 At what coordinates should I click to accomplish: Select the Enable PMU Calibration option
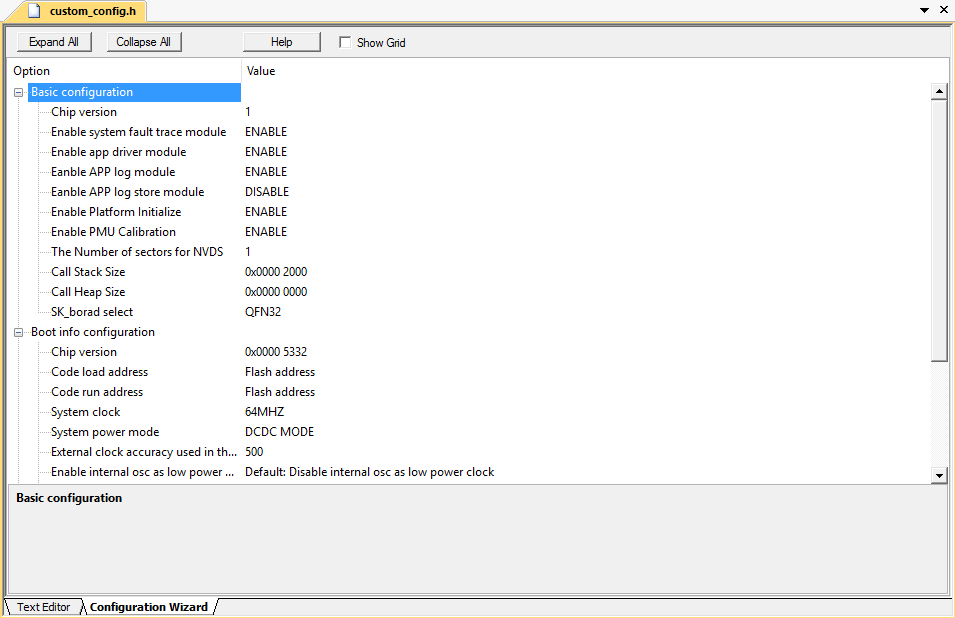(113, 232)
